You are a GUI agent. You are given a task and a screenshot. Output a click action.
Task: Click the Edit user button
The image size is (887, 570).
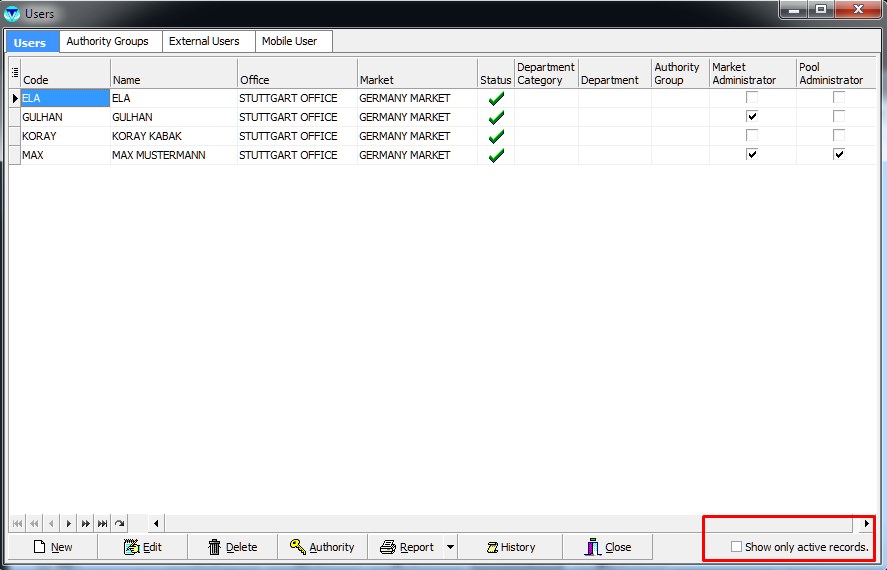click(x=142, y=547)
